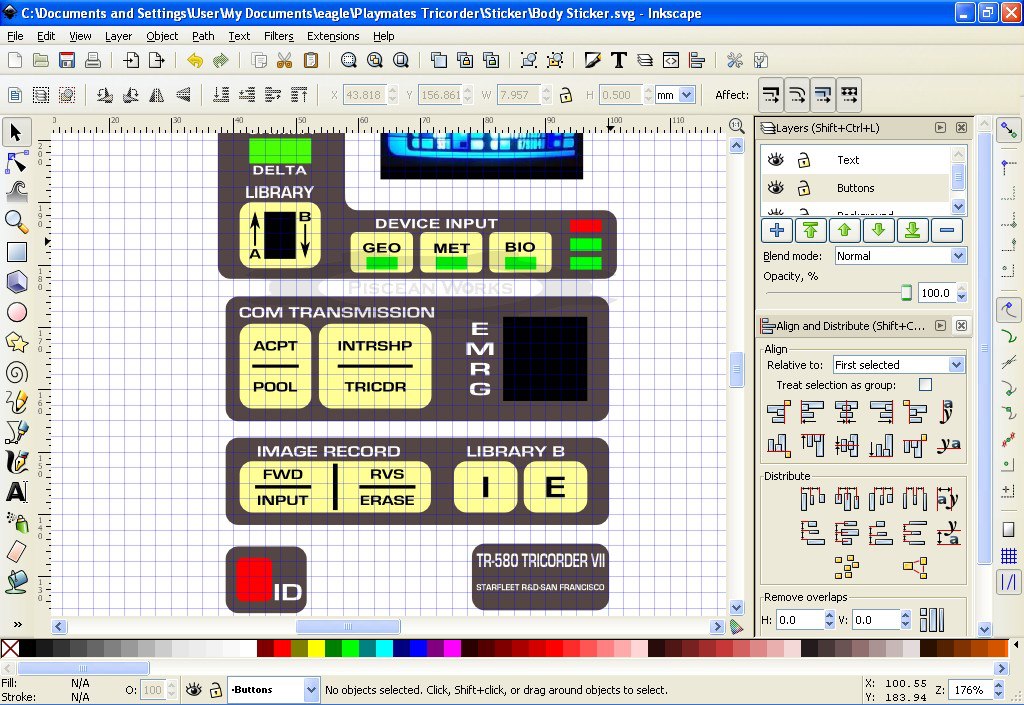
Task: Select the Calligraphy tool
Action: click(x=16, y=462)
